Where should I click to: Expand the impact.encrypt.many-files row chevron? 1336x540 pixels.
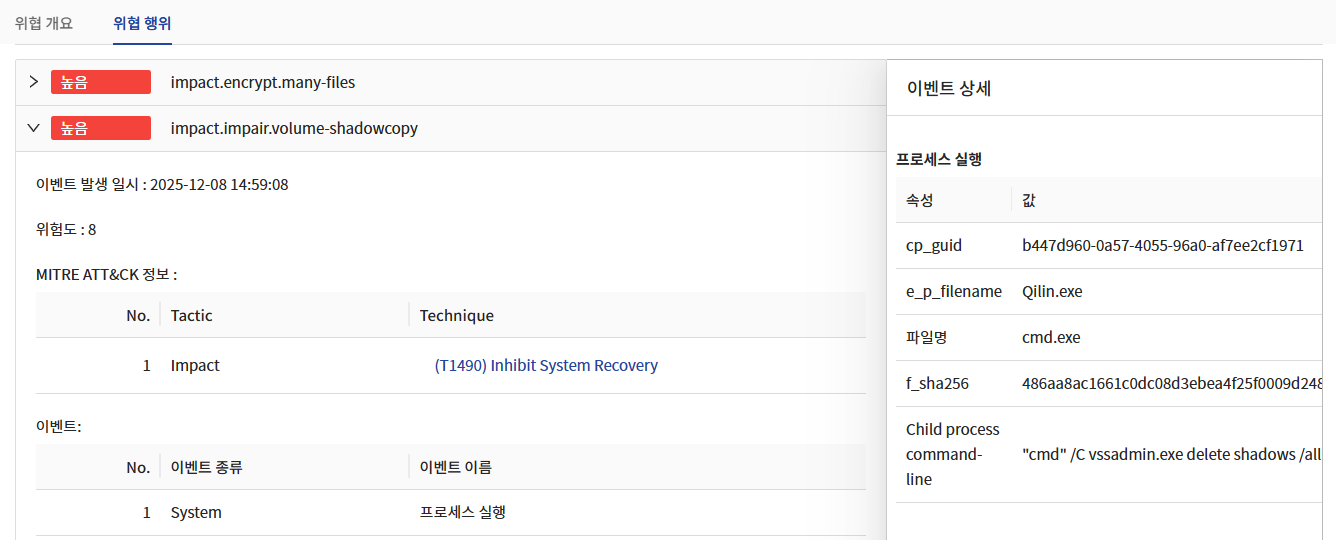(33, 82)
